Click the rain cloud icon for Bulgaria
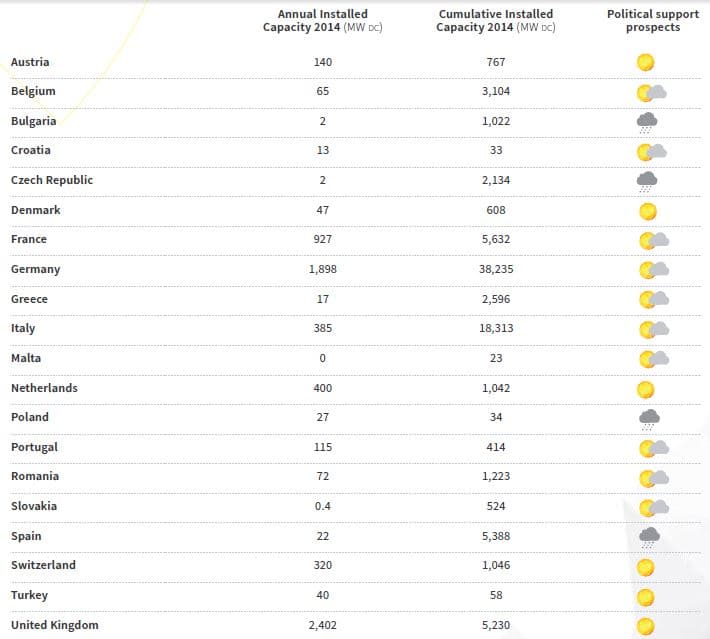 (647, 122)
